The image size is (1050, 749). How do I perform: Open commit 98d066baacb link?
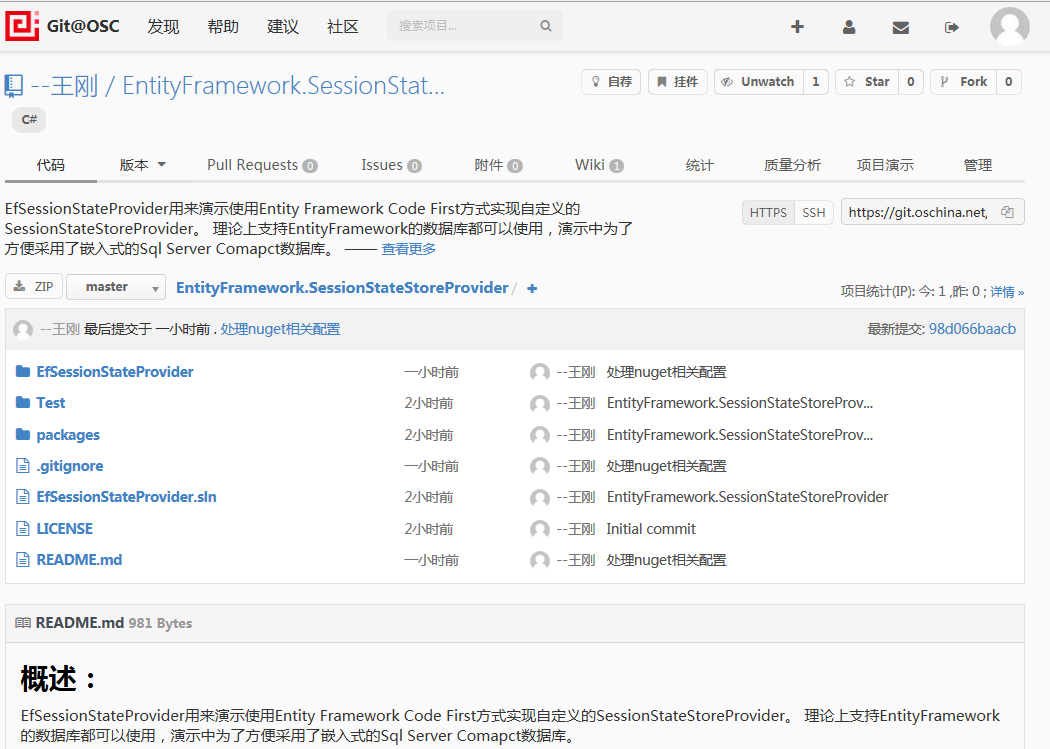(972, 329)
